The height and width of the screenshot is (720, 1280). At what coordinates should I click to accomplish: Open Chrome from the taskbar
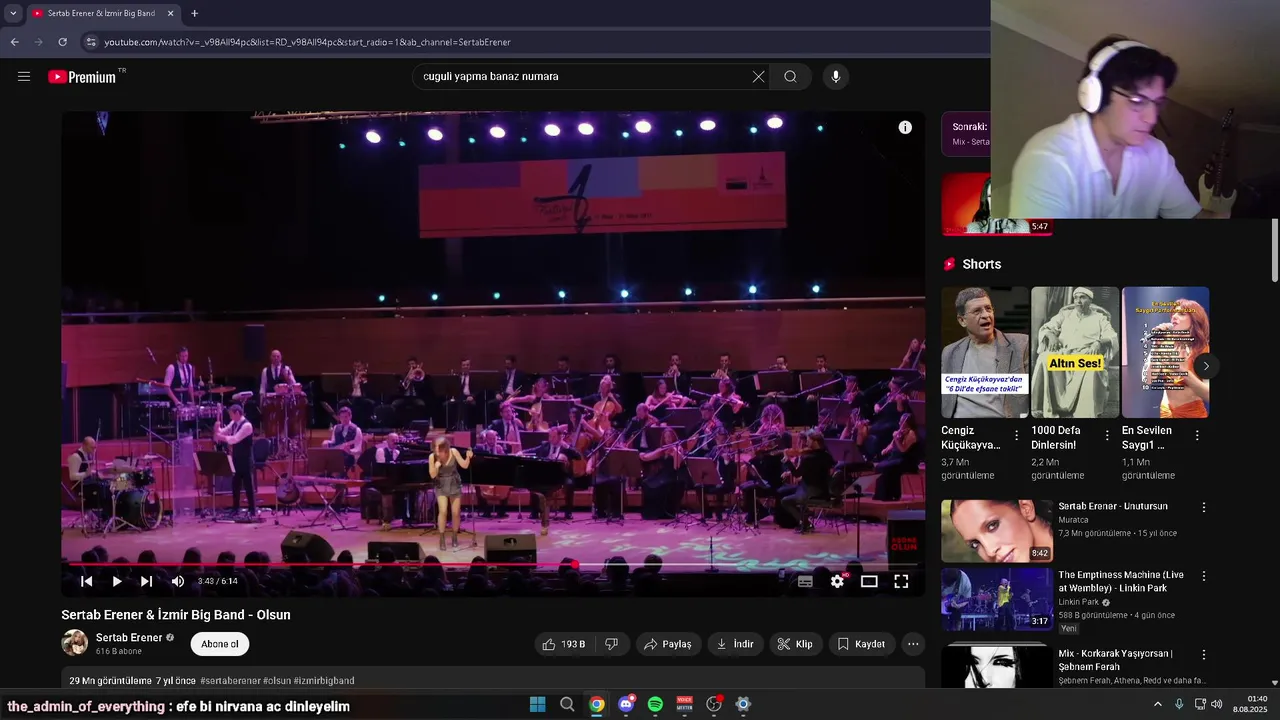[596, 704]
